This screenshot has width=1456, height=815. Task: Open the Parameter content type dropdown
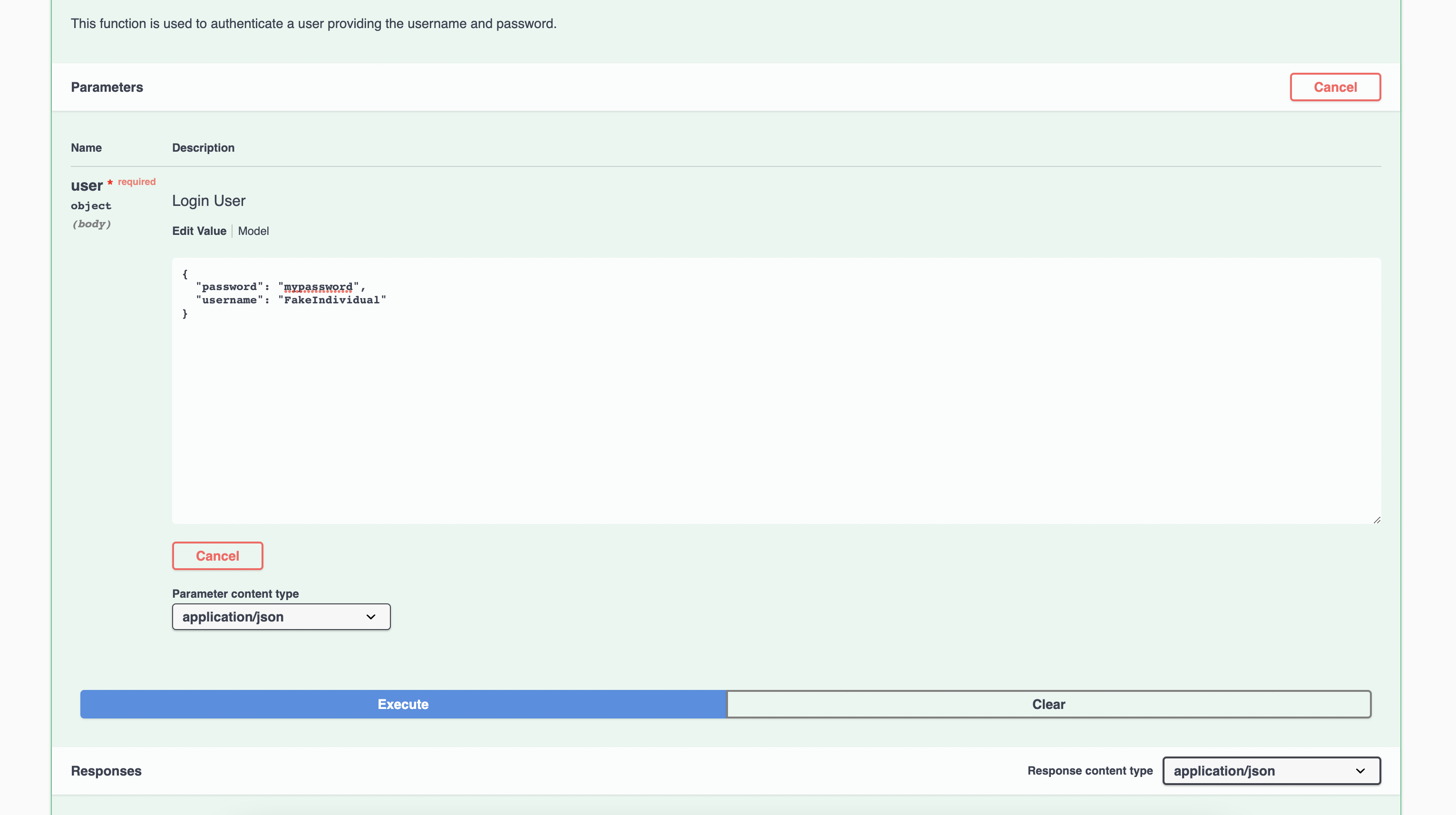[x=281, y=617]
